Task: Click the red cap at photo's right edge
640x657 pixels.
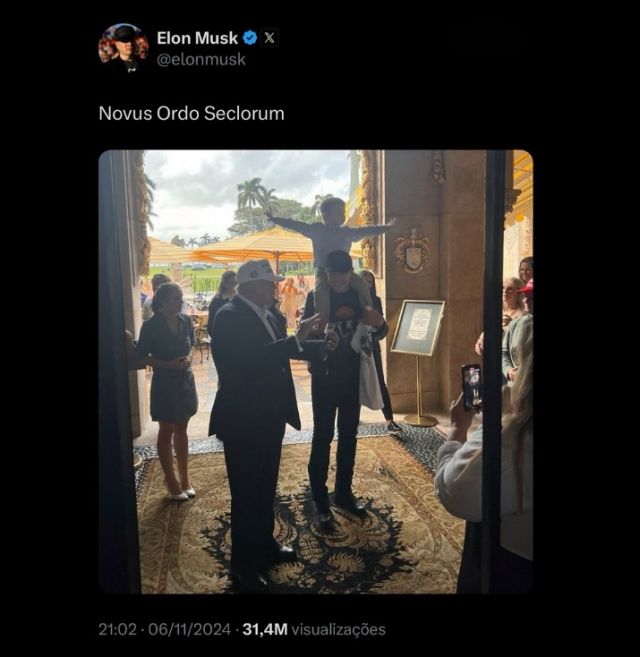Action: coord(526,287)
